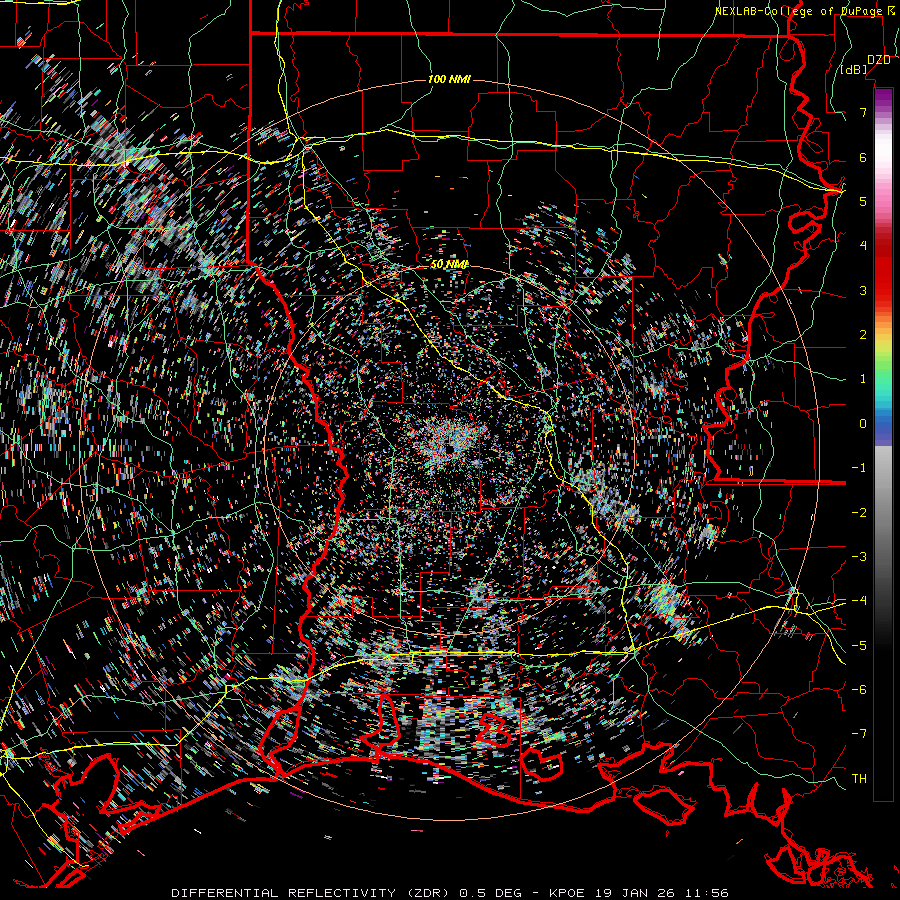Click the 1 dB tick label
This screenshot has width=900, height=900.
[x=863, y=379]
